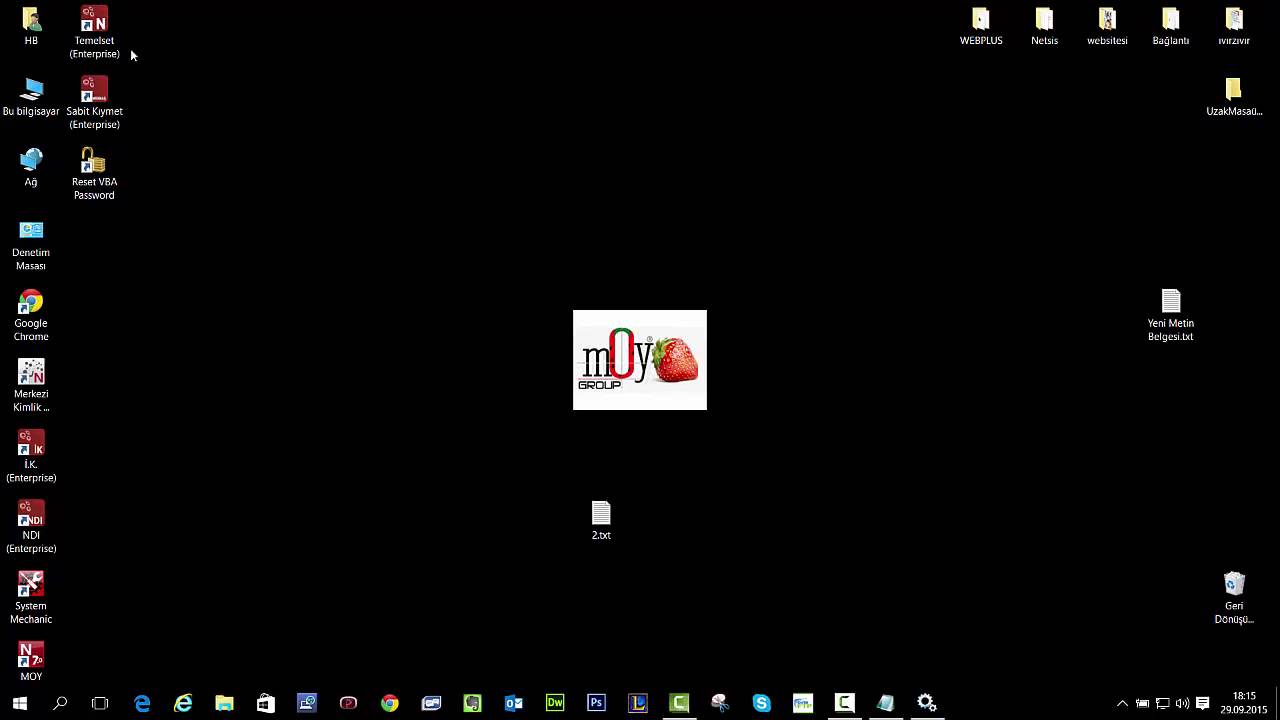The height and width of the screenshot is (720, 1280).
Task: Launch Photoshop from taskbar
Action: (596, 703)
